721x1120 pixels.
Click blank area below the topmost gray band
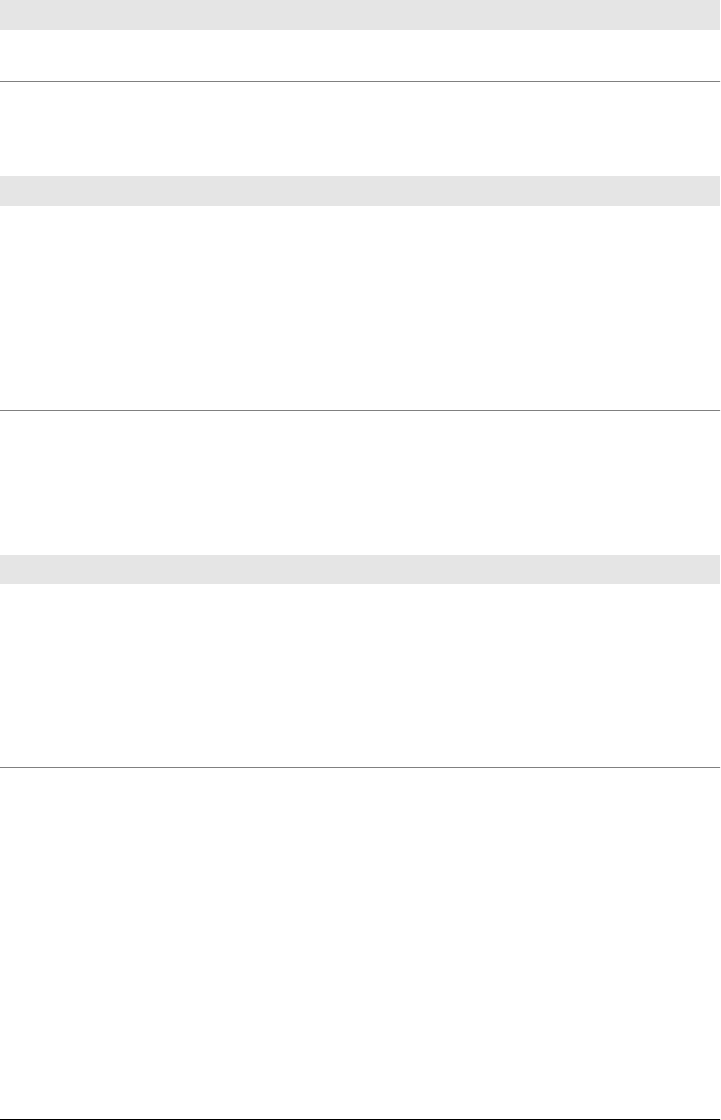pos(360,56)
